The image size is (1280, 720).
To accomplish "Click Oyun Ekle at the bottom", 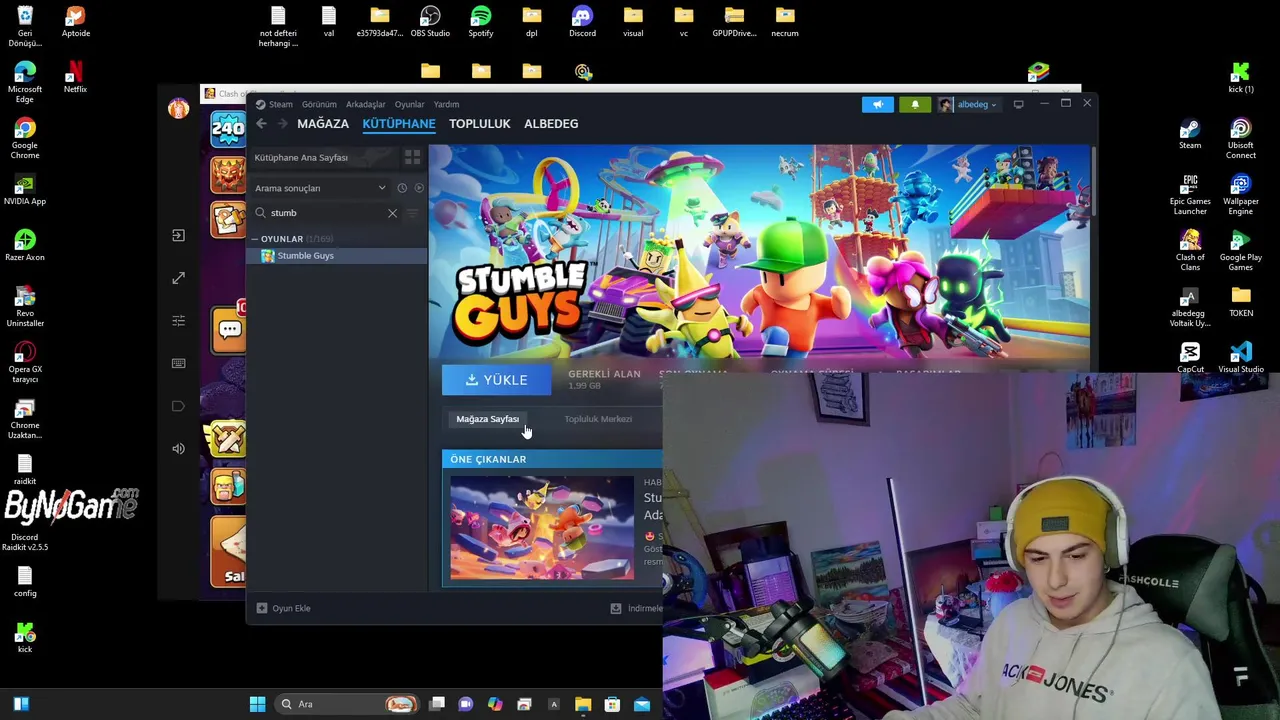I will coord(284,608).
